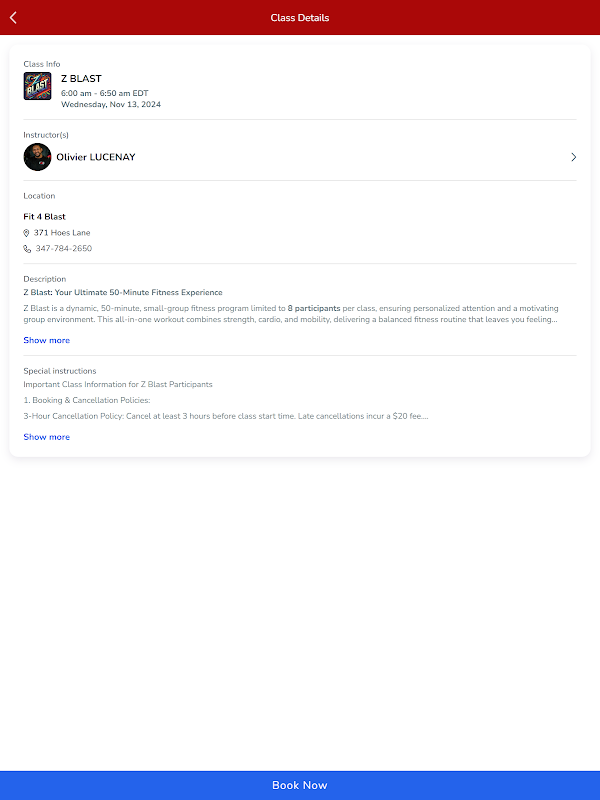This screenshot has width=600, height=800.
Task: Go back using the header arrow
Action: click(x=13, y=17)
